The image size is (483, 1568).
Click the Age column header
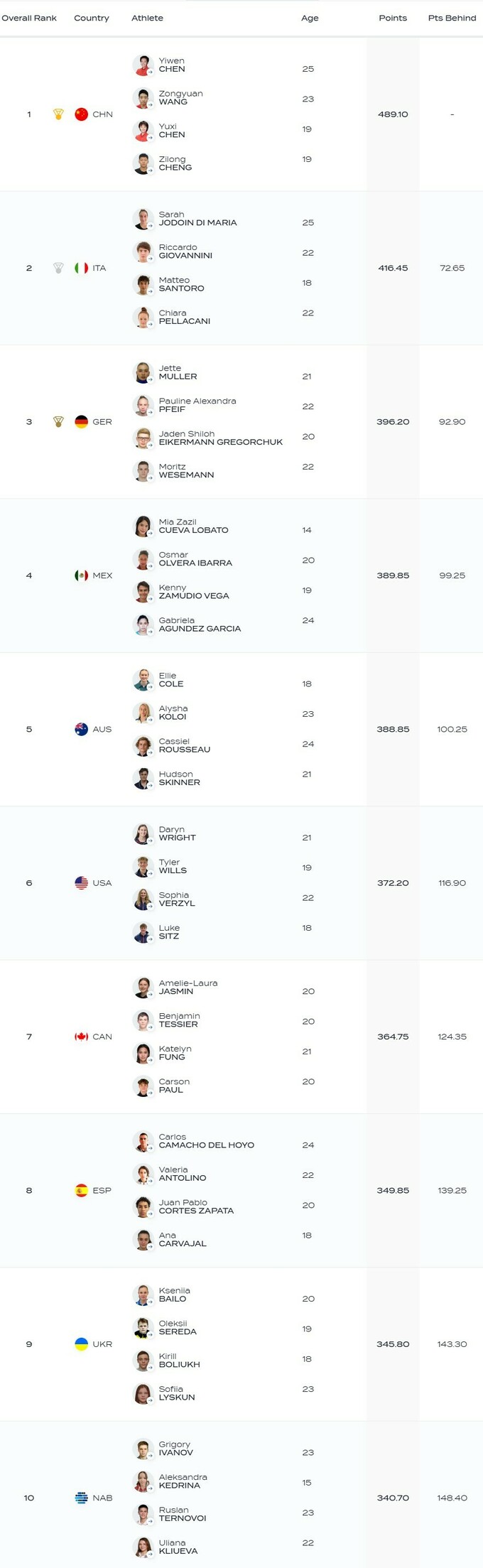click(310, 18)
